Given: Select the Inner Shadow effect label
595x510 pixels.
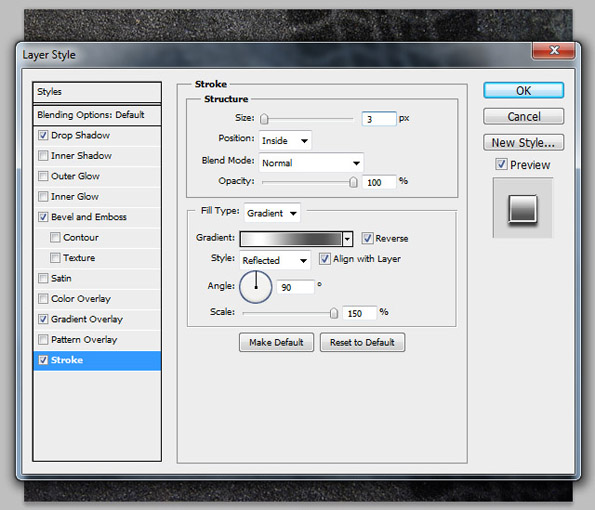Looking at the screenshot, I should (81, 156).
